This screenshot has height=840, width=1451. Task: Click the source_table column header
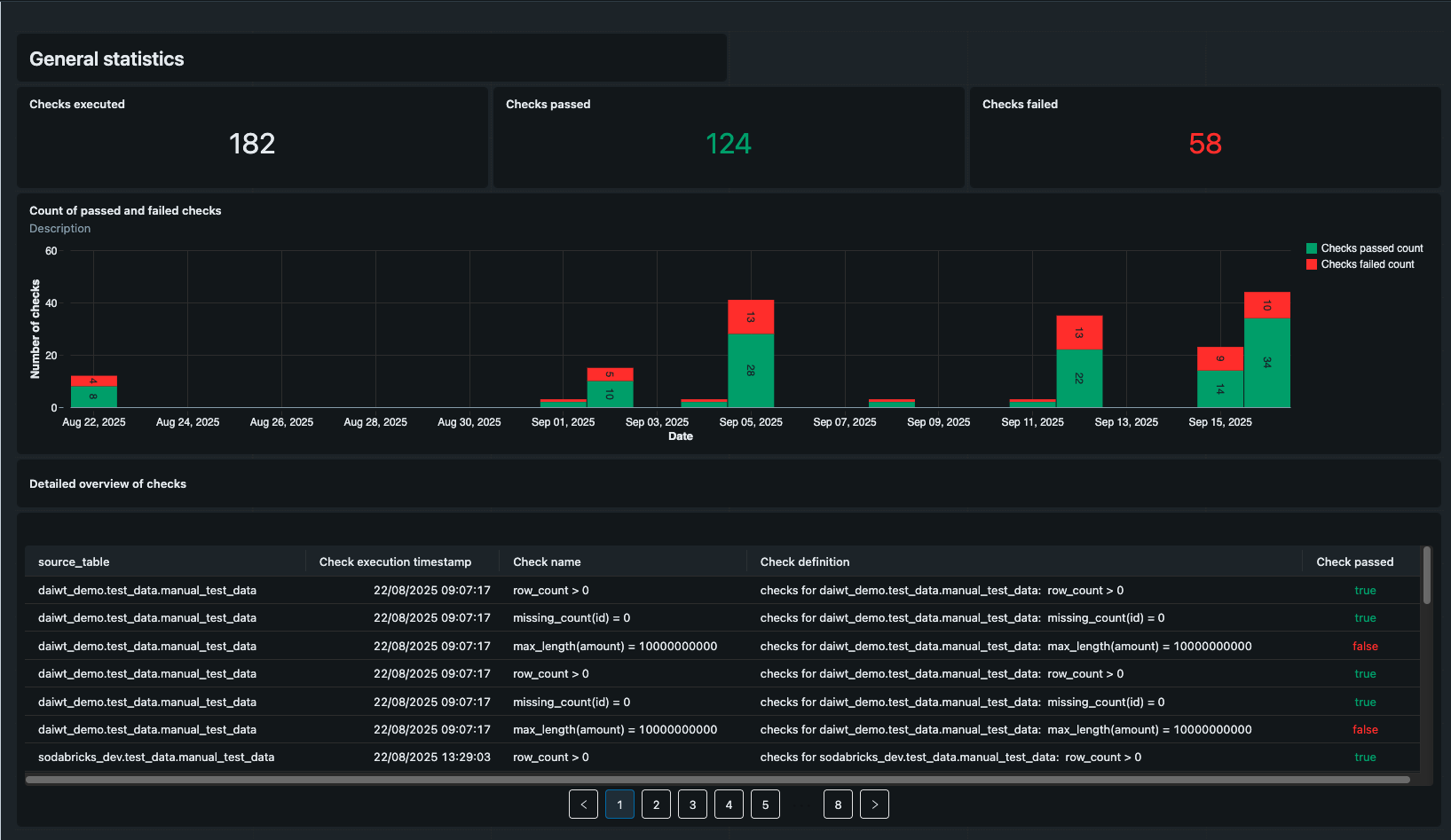coord(74,561)
